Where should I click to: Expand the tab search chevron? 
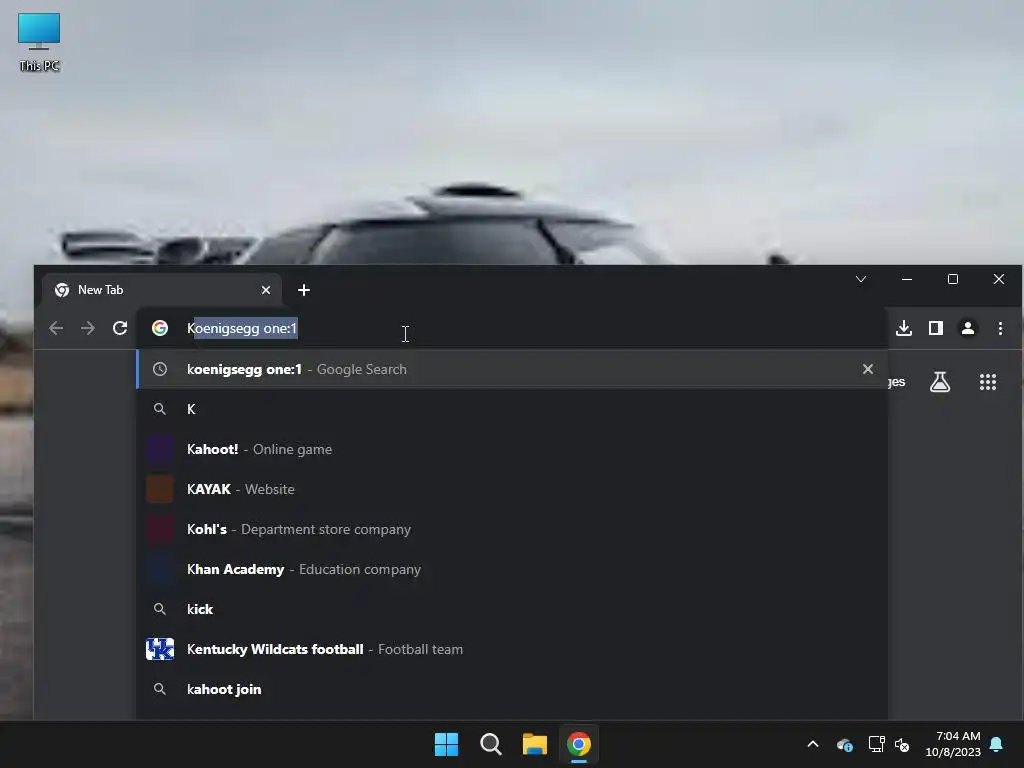[x=861, y=280]
